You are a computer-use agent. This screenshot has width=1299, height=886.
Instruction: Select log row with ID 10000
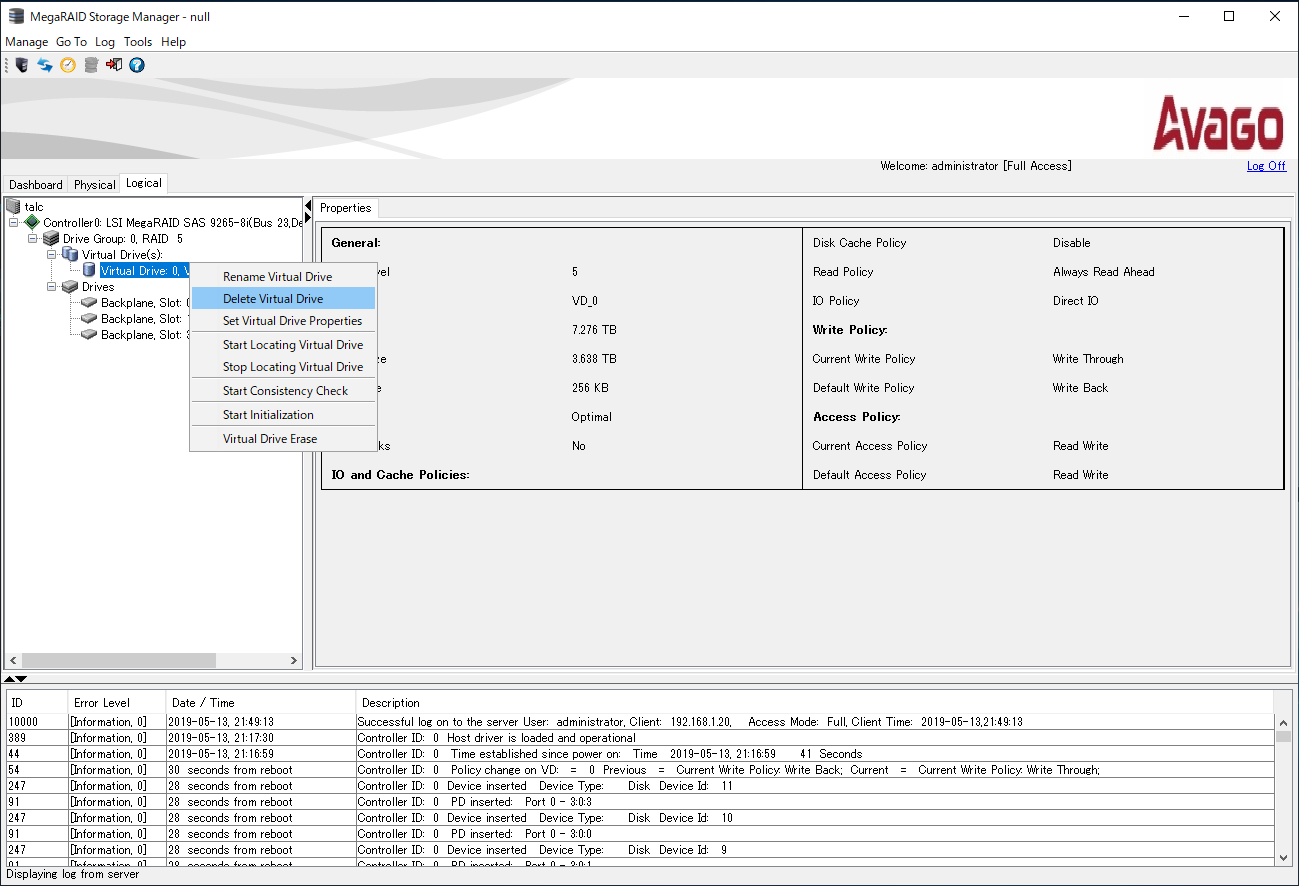640,722
